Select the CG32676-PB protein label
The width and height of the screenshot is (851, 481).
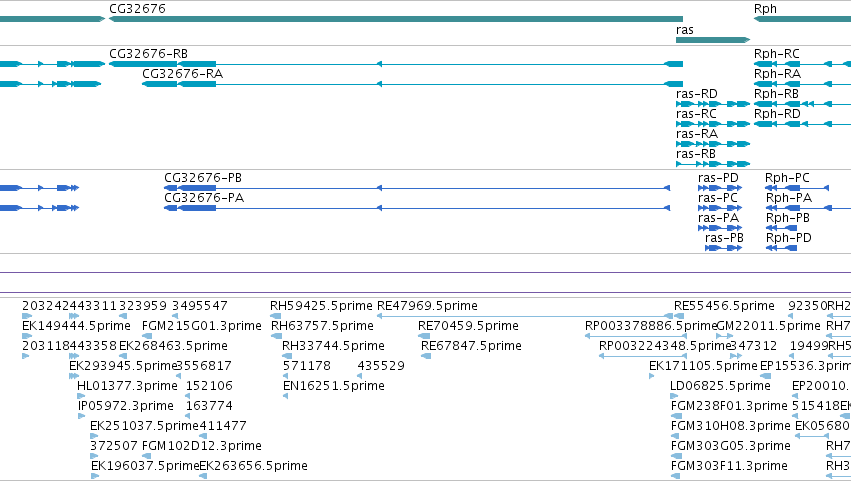[203, 178]
